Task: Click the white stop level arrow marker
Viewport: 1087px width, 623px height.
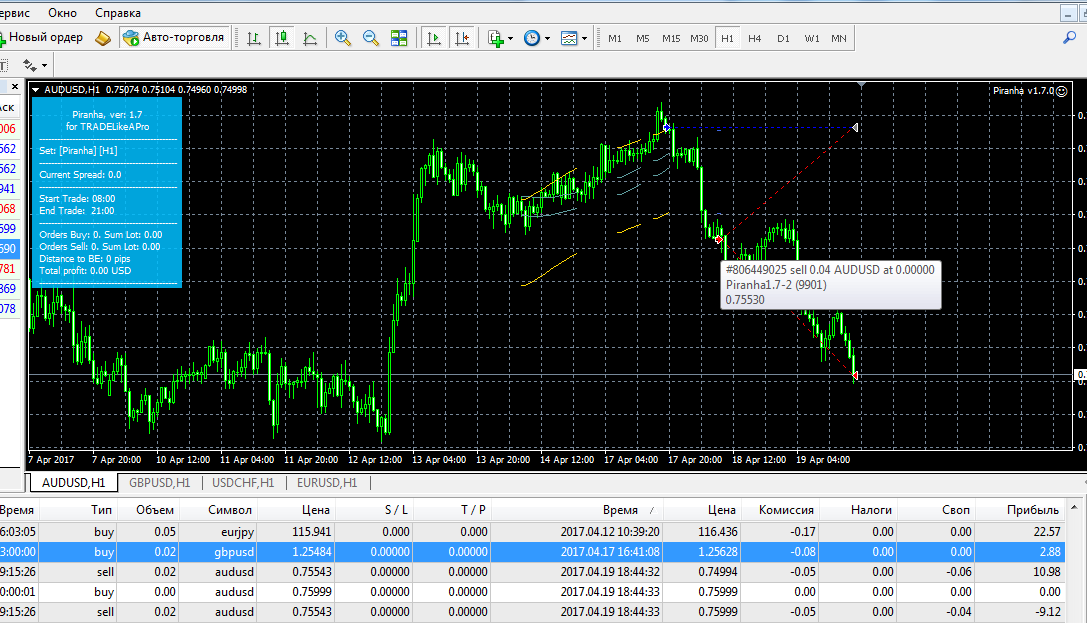Action: (x=855, y=128)
